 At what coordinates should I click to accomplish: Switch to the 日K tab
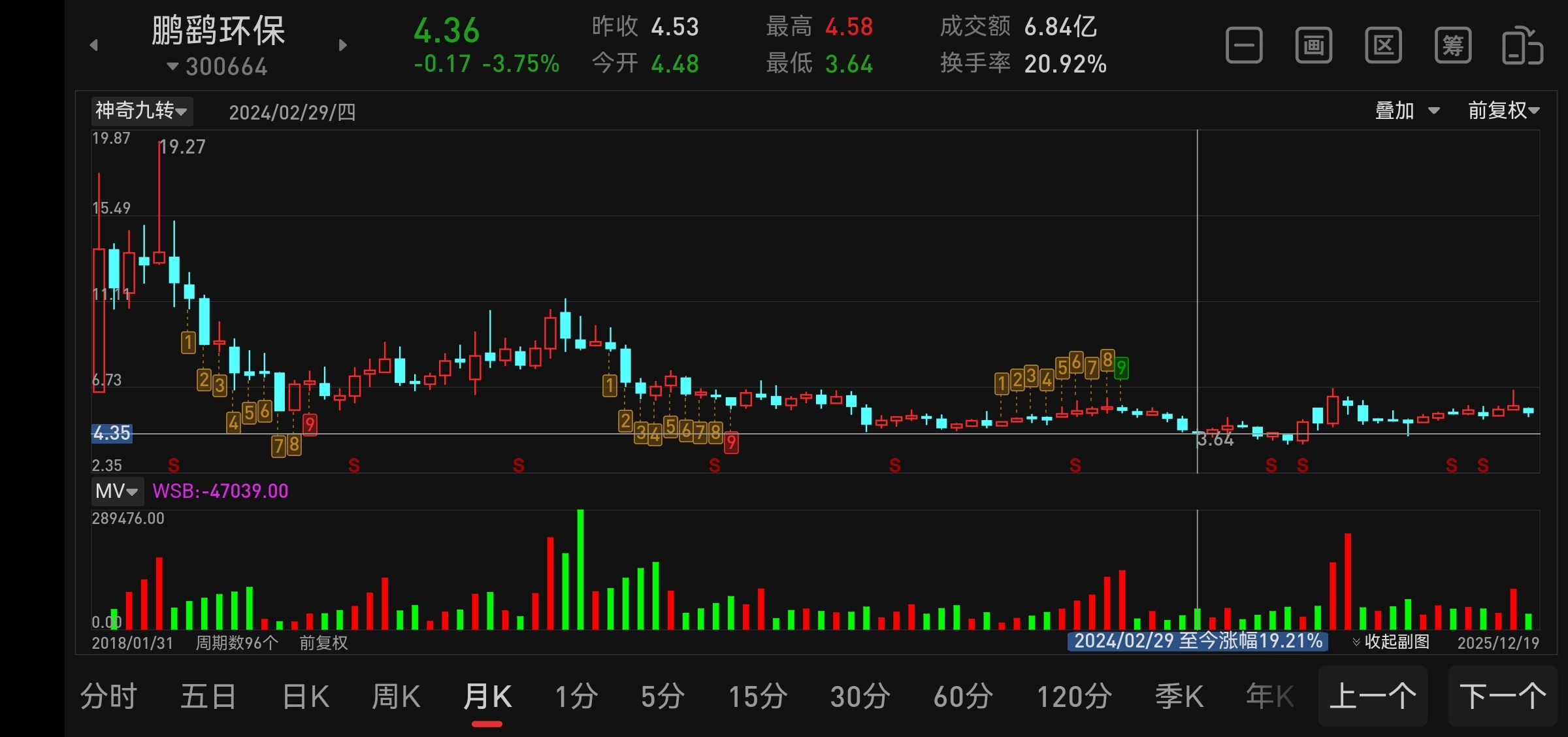[x=306, y=696]
